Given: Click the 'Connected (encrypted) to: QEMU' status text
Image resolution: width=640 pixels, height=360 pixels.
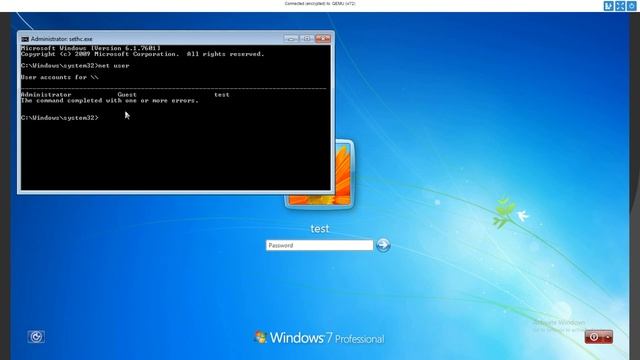Looking at the screenshot, I should pos(320,3).
